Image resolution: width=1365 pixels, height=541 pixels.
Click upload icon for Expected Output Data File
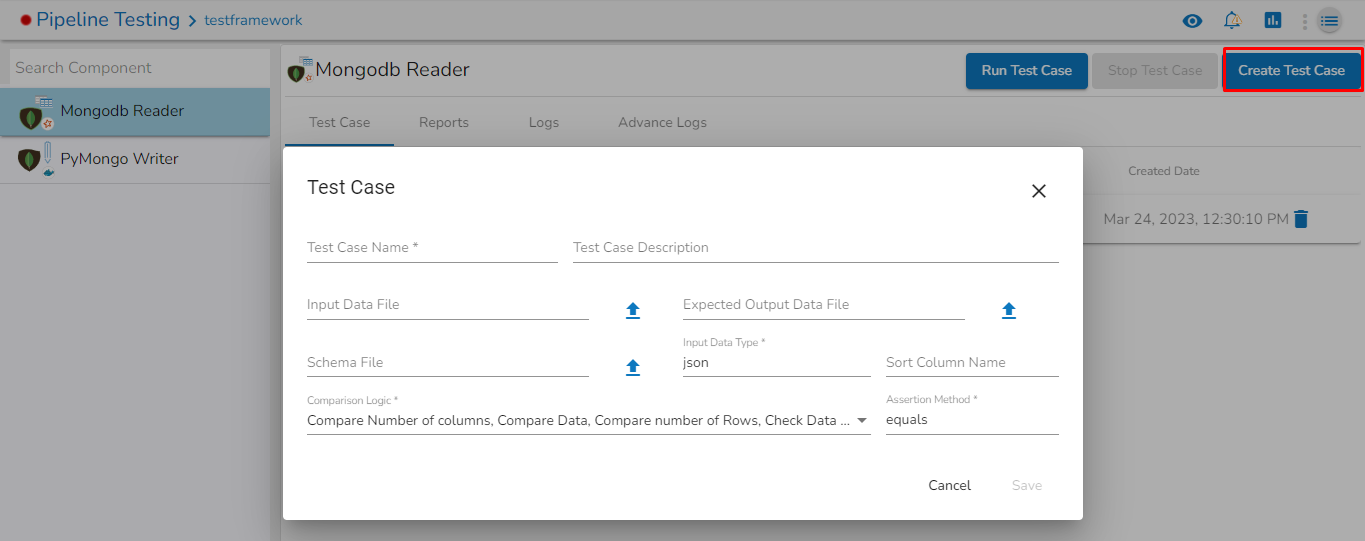(x=1008, y=310)
